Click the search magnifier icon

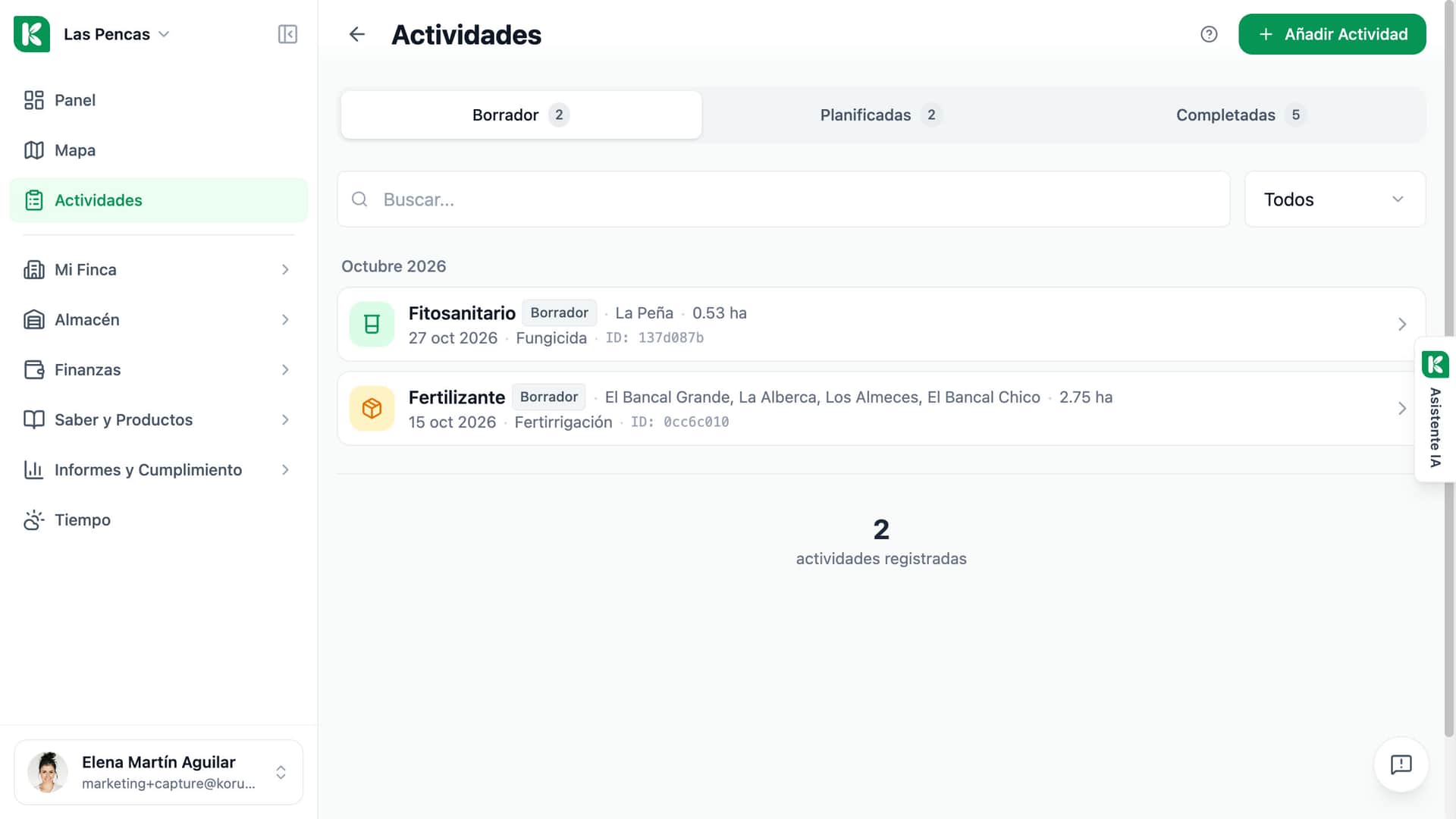(x=359, y=199)
